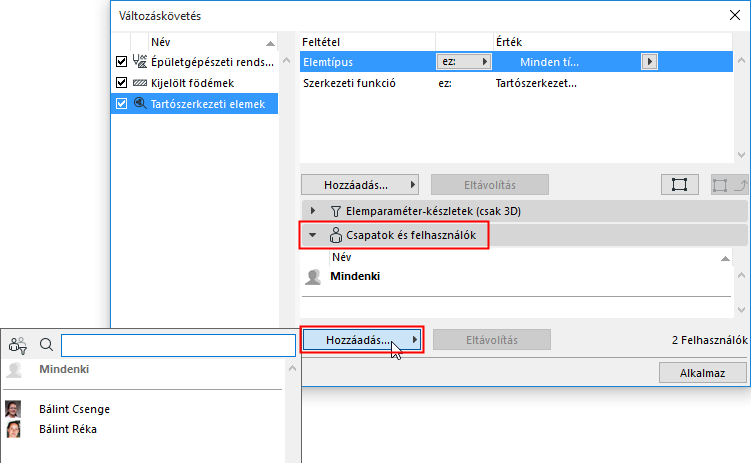Disable the Tartószerkezeti elemek checkbox
The height and width of the screenshot is (463, 751).
[x=122, y=102]
